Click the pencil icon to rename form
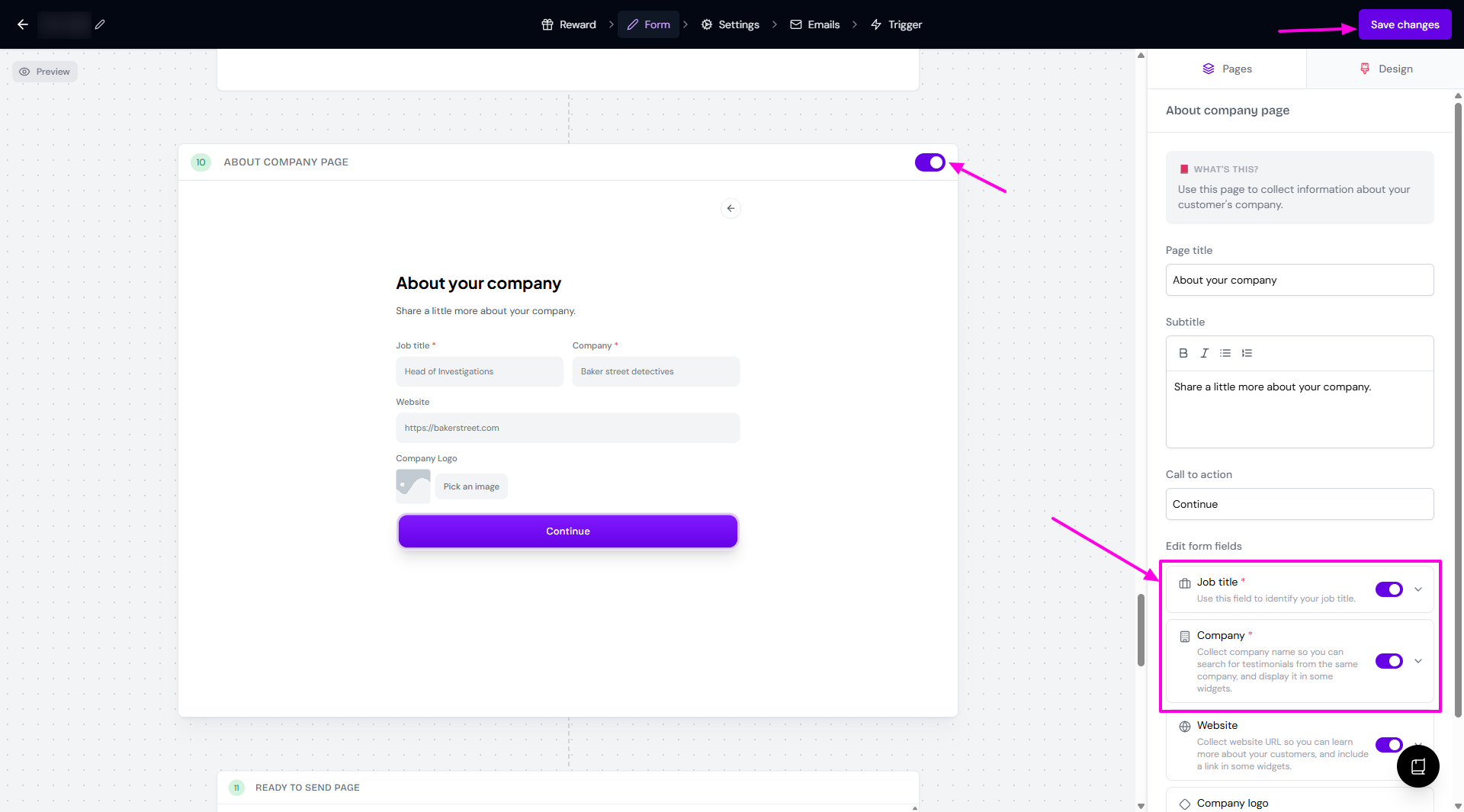Screen dimensions: 1464x812 coord(100,24)
